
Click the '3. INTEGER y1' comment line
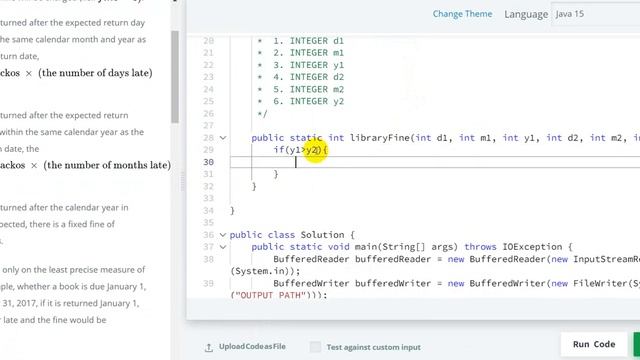(x=309, y=65)
